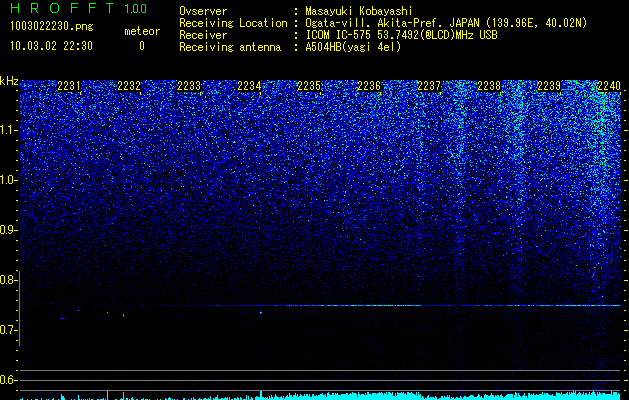Click time marker 2237
This screenshot has height=400, width=629.
[429, 86]
